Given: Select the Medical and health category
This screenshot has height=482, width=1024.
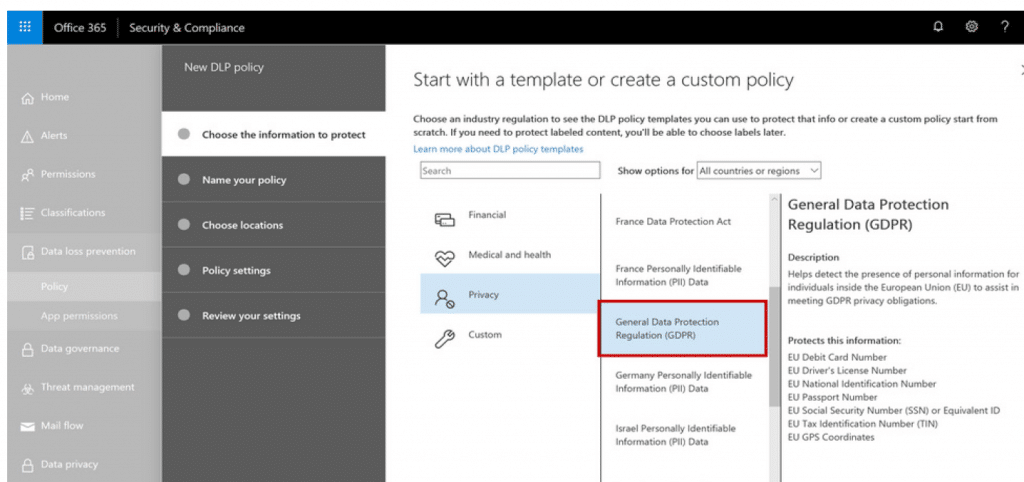Looking at the screenshot, I should tap(509, 255).
